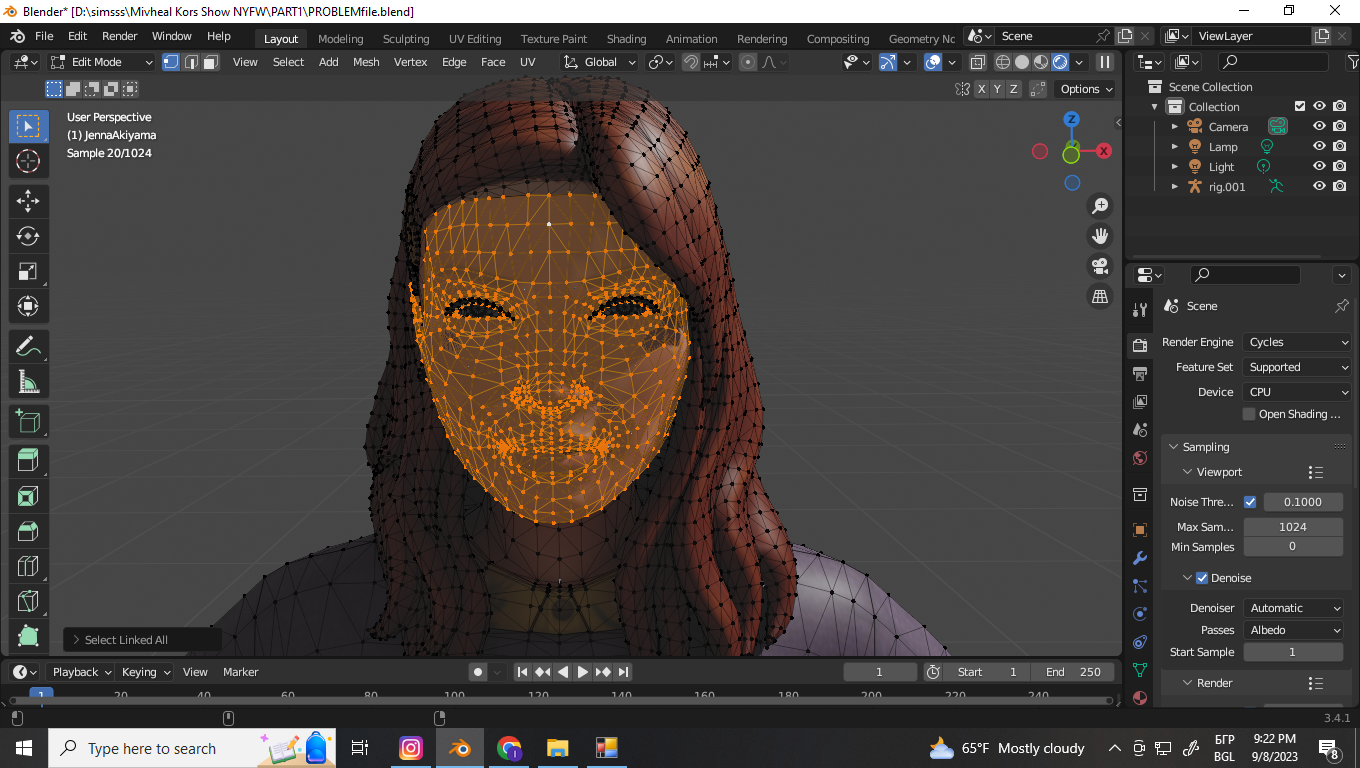Adjust the Max Samples value field
The height and width of the screenshot is (768, 1360).
pyautogui.click(x=1293, y=527)
